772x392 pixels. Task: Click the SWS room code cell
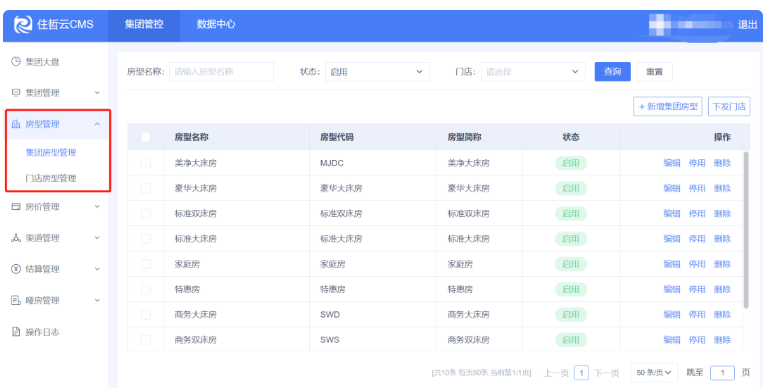coord(330,340)
